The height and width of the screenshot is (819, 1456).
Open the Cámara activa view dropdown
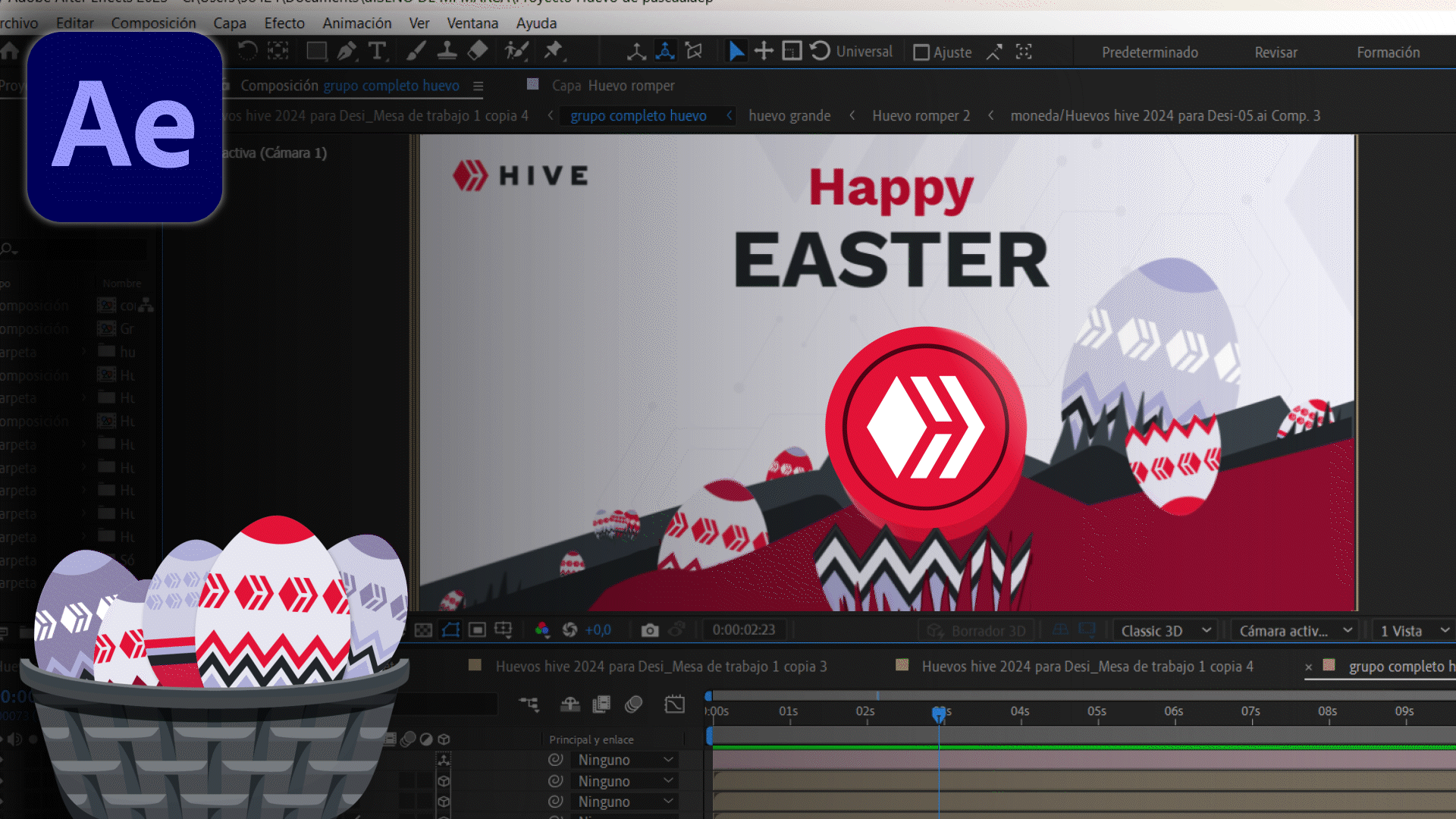(1295, 631)
